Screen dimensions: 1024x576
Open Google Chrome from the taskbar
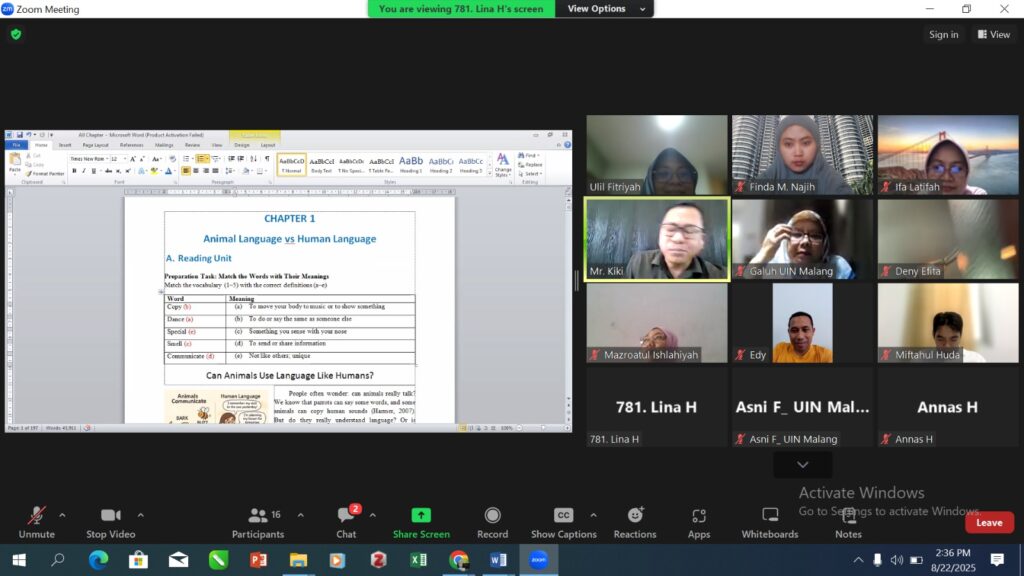pos(458,559)
